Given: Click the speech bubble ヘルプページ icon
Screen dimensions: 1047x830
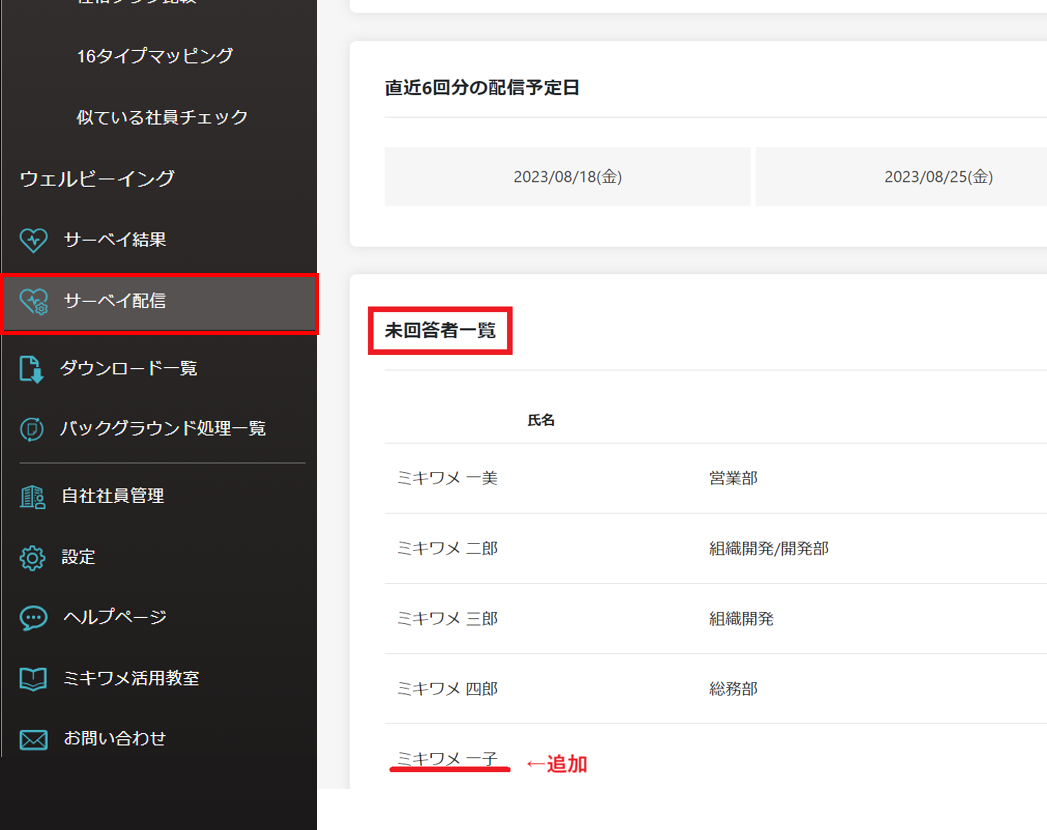Looking at the screenshot, I should point(33,618).
